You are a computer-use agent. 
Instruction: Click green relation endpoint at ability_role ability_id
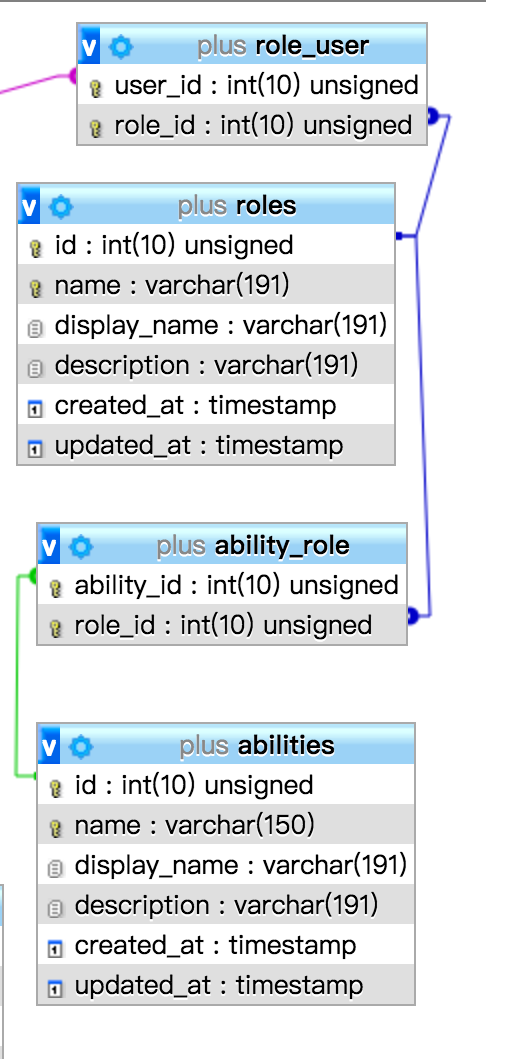32,576
